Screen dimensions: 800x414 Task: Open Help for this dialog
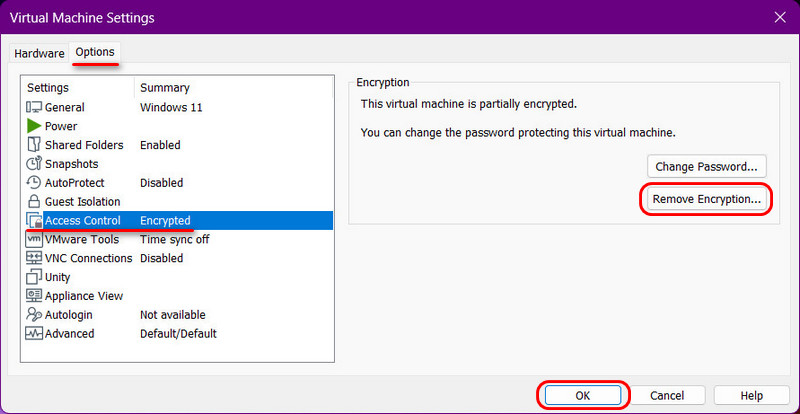pyautogui.click(x=752, y=396)
